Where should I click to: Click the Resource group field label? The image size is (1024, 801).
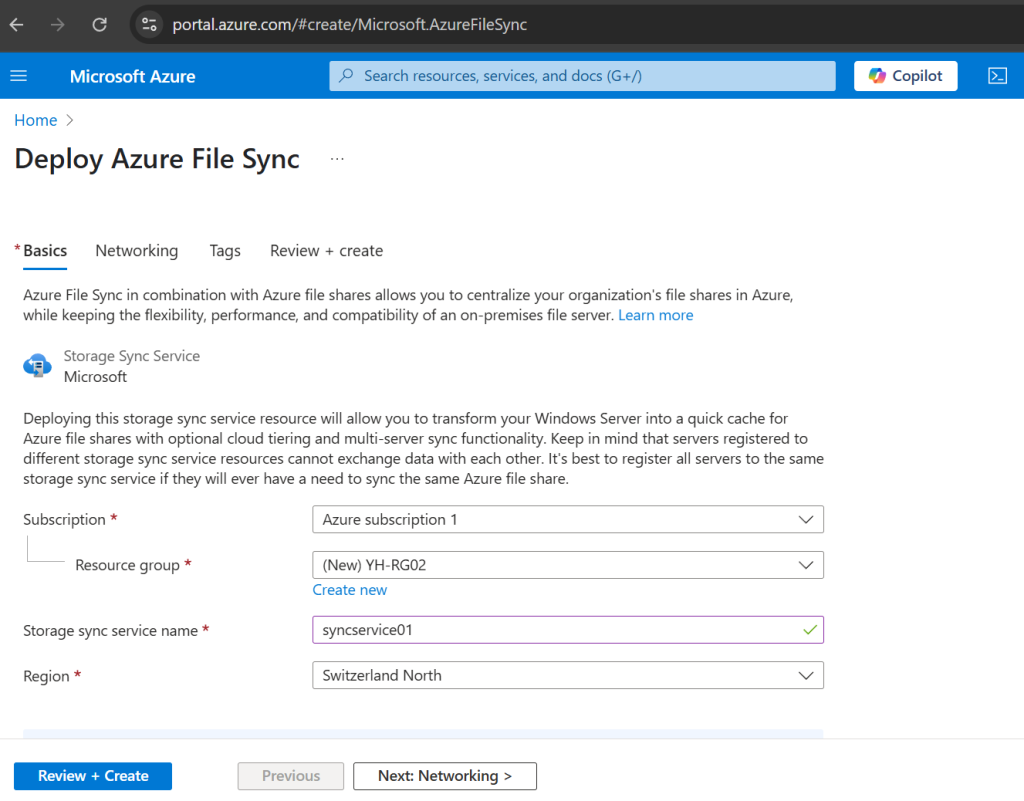tap(127, 565)
